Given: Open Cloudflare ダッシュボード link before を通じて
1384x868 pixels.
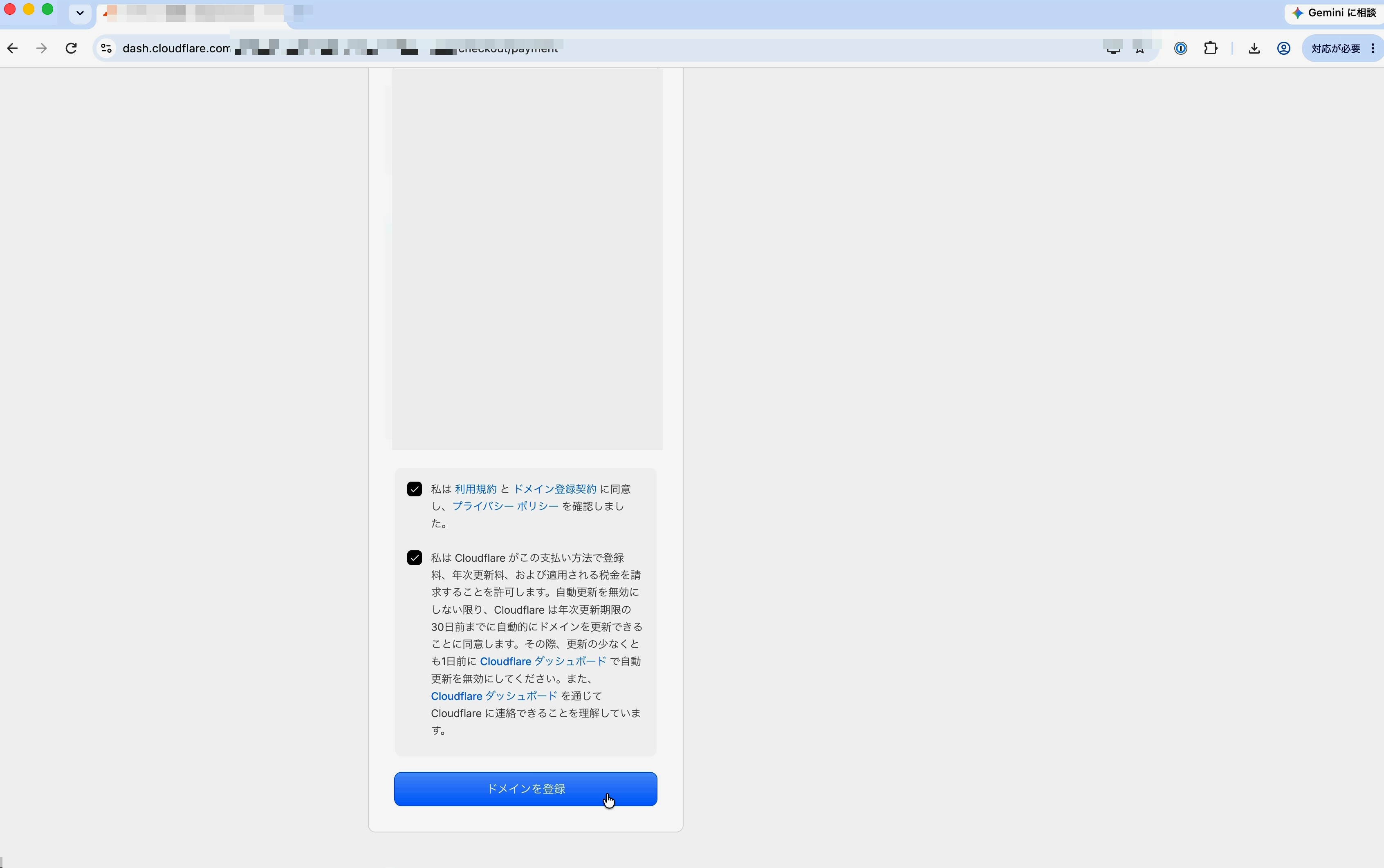Looking at the screenshot, I should coord(494,696).
